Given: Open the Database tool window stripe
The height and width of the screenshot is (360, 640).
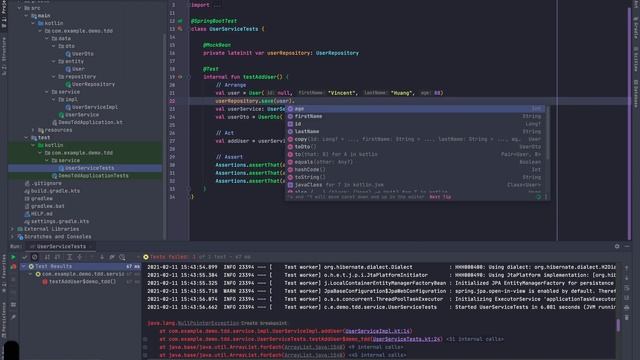Looking at the screenshot, I should [x=636, y=93].
